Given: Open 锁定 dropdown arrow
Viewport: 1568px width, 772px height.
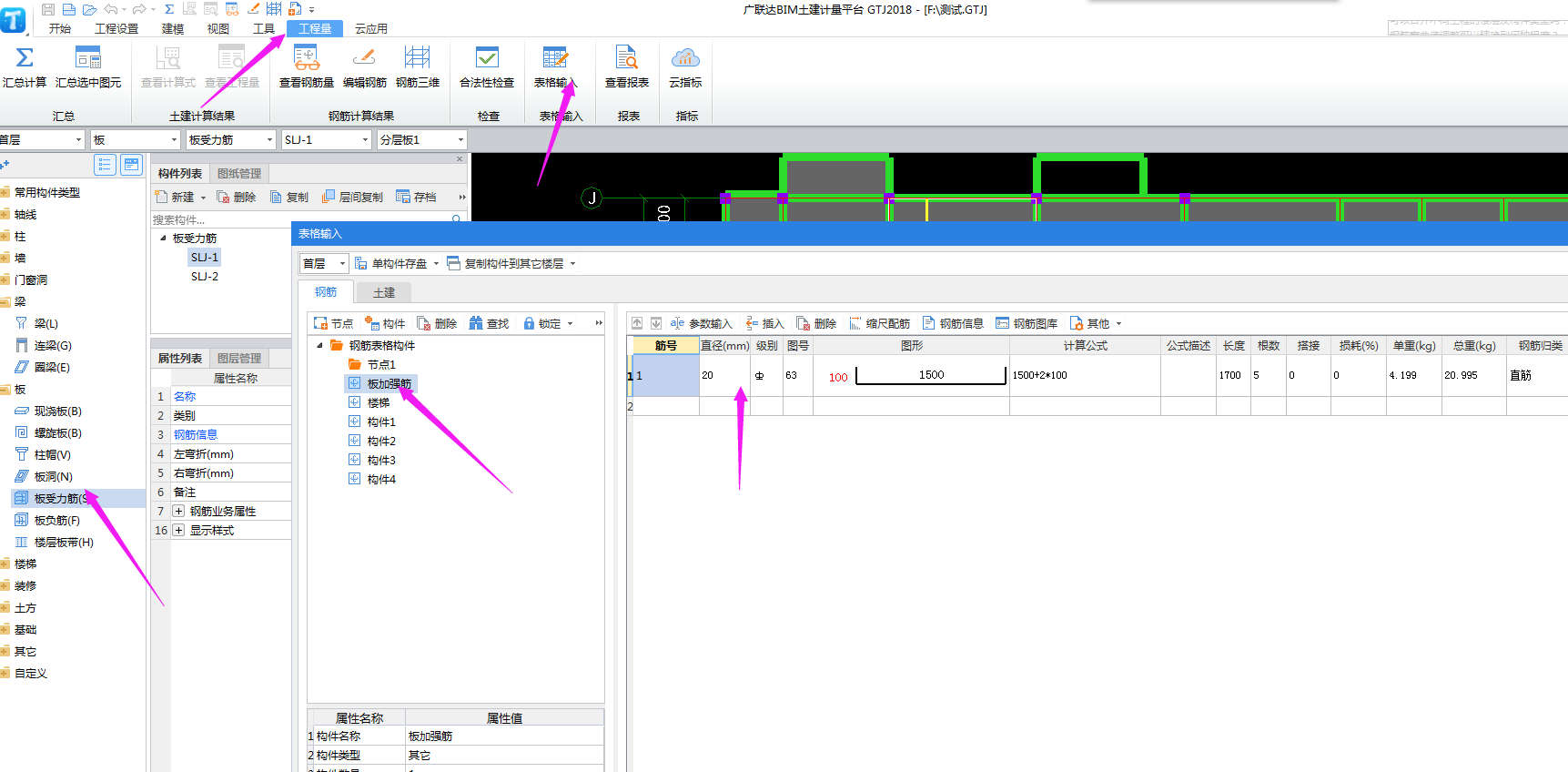Looking at the screenshot, I should point(571,323).
